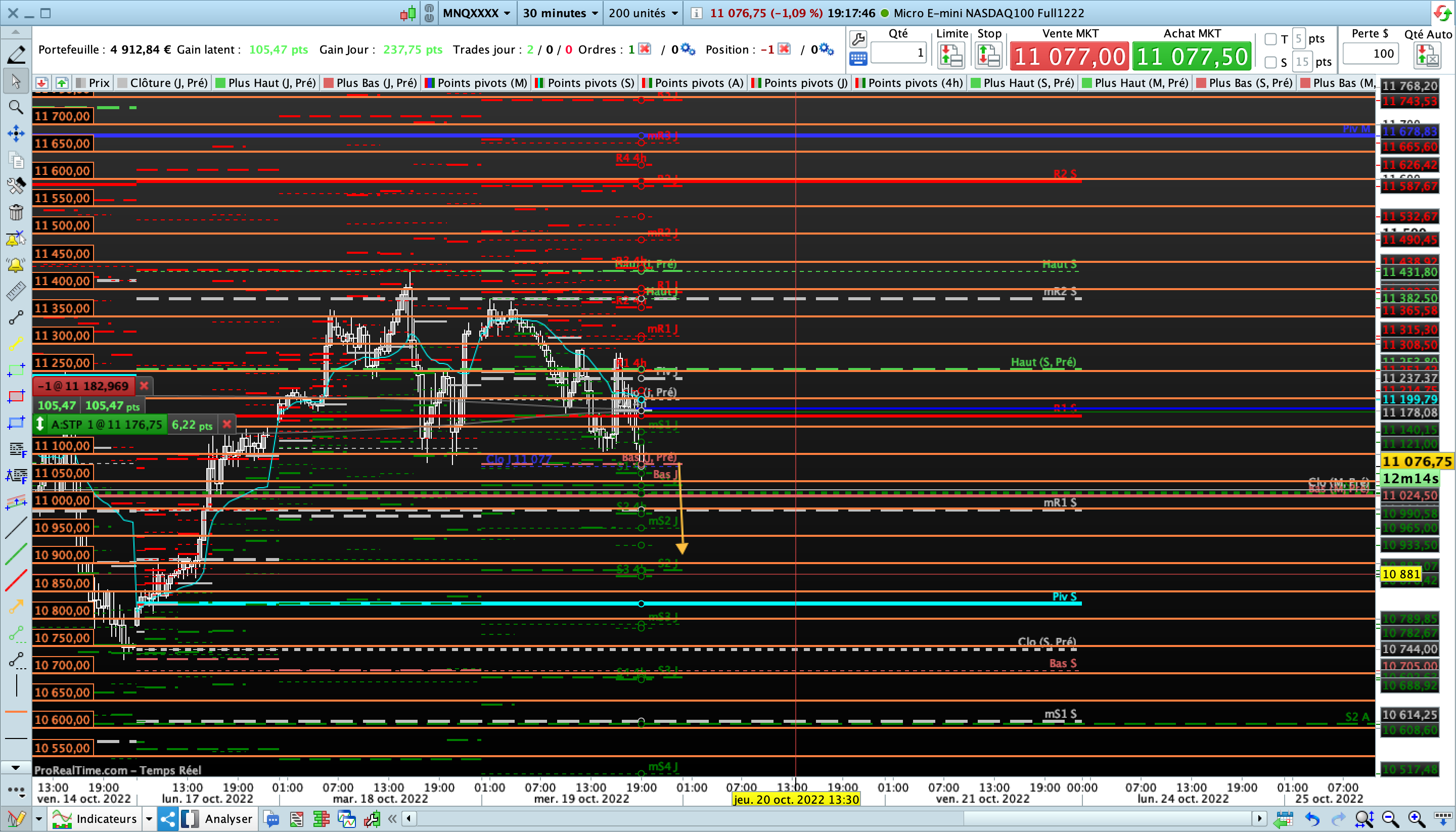Open the Indicateurs menu
This screenshot has height=832, width=1456.
94,819
